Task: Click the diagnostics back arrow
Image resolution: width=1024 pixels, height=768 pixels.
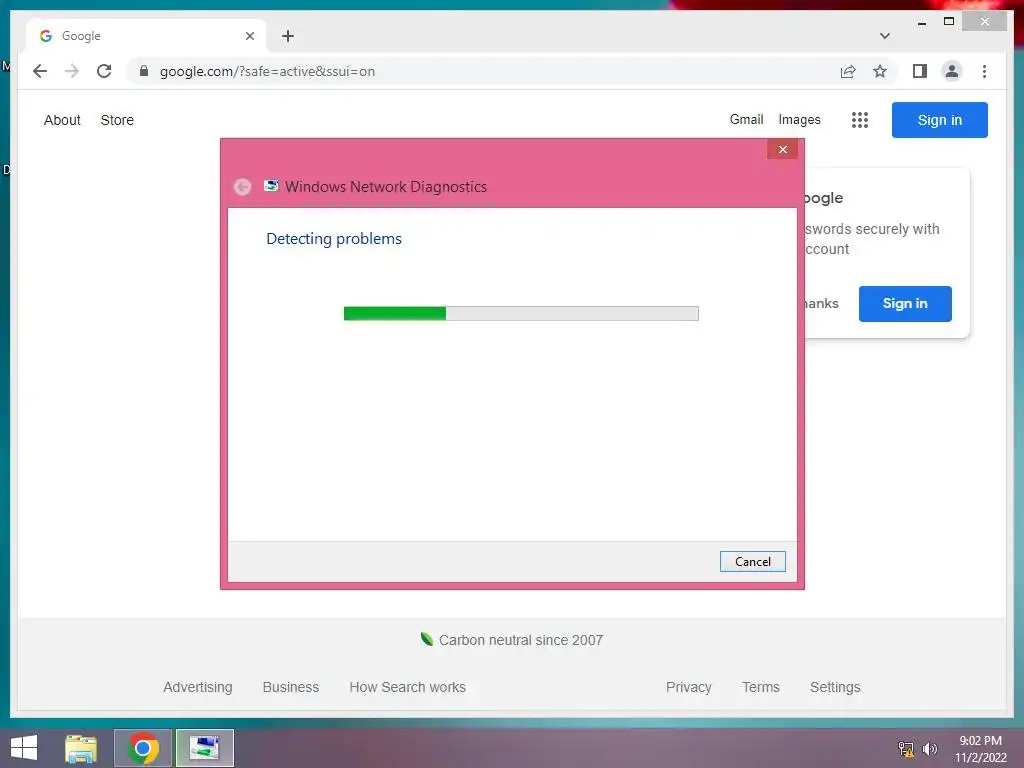Action: pos(242,187)
